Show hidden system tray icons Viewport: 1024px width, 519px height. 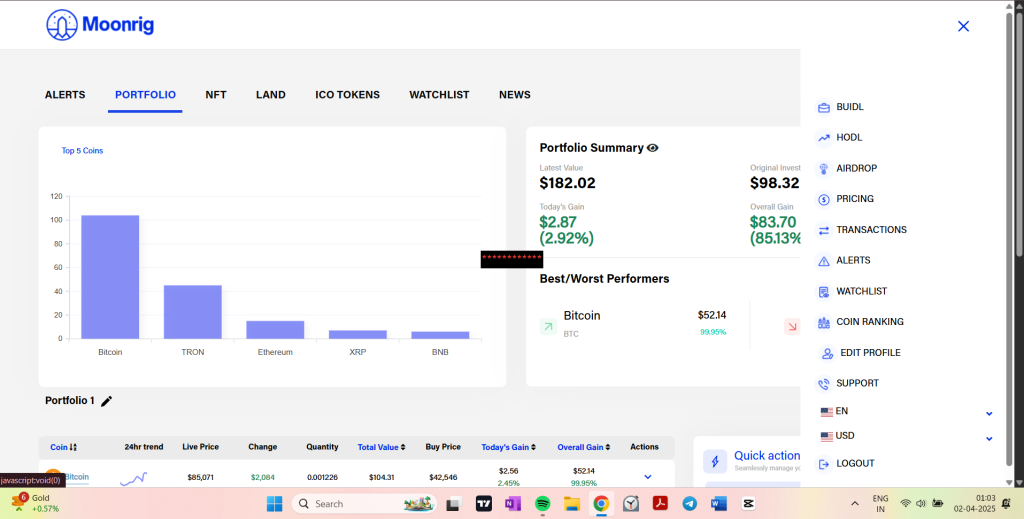click(854, 503)
